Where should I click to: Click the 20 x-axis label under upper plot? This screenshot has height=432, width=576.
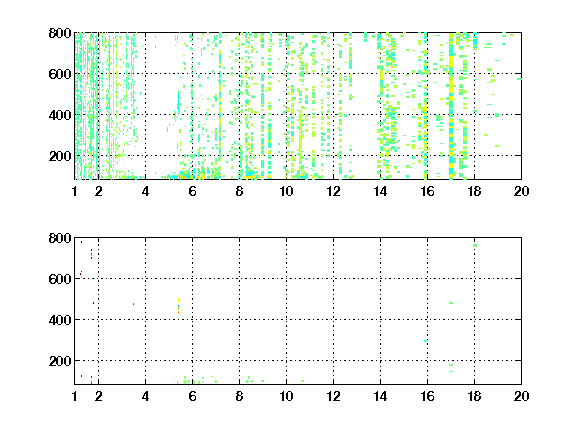tap(521, 191)
